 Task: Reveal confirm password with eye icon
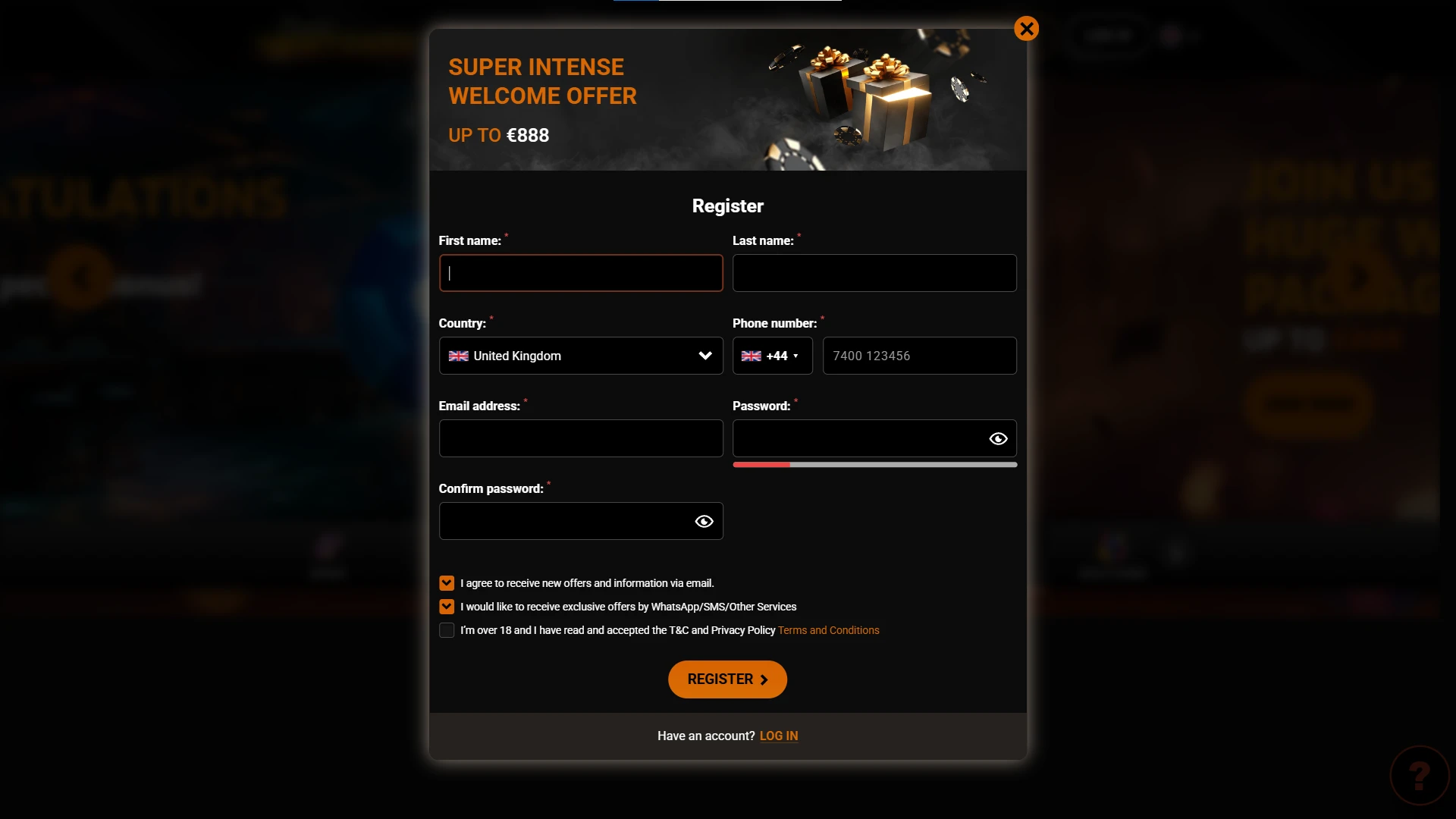tap(704, 522)
